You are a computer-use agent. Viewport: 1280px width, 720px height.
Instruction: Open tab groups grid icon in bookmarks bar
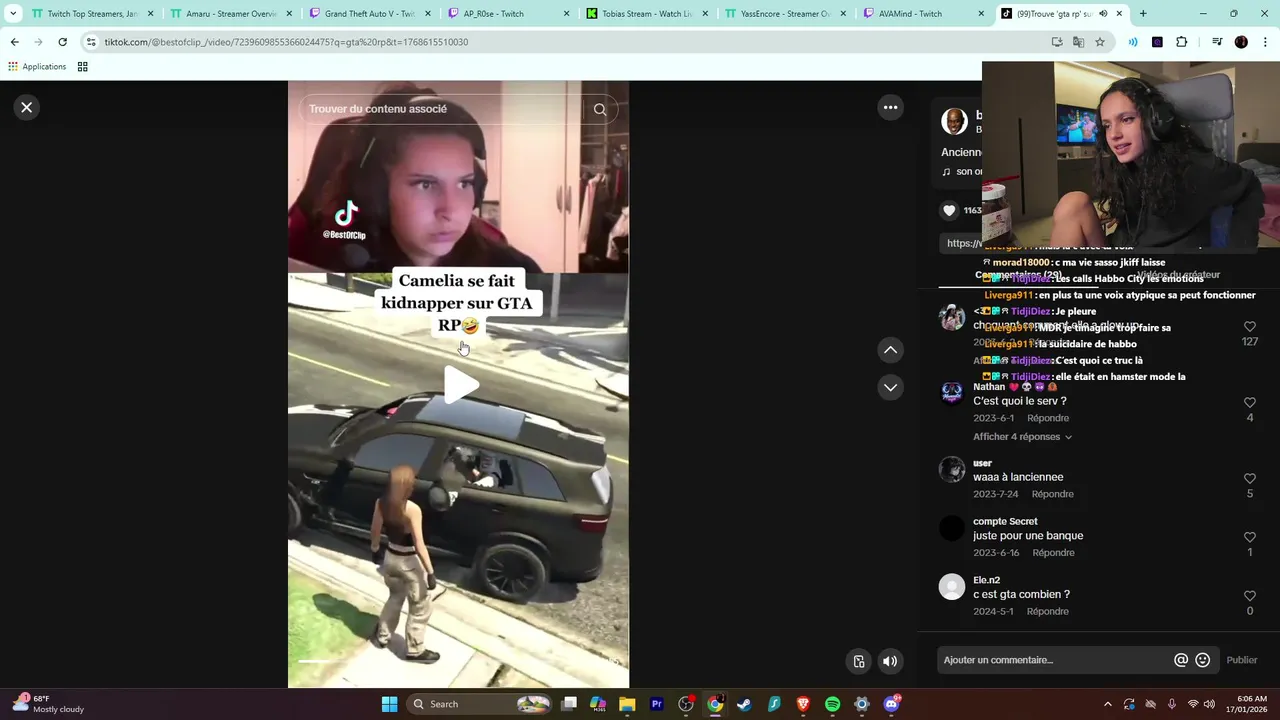(83, 67)
